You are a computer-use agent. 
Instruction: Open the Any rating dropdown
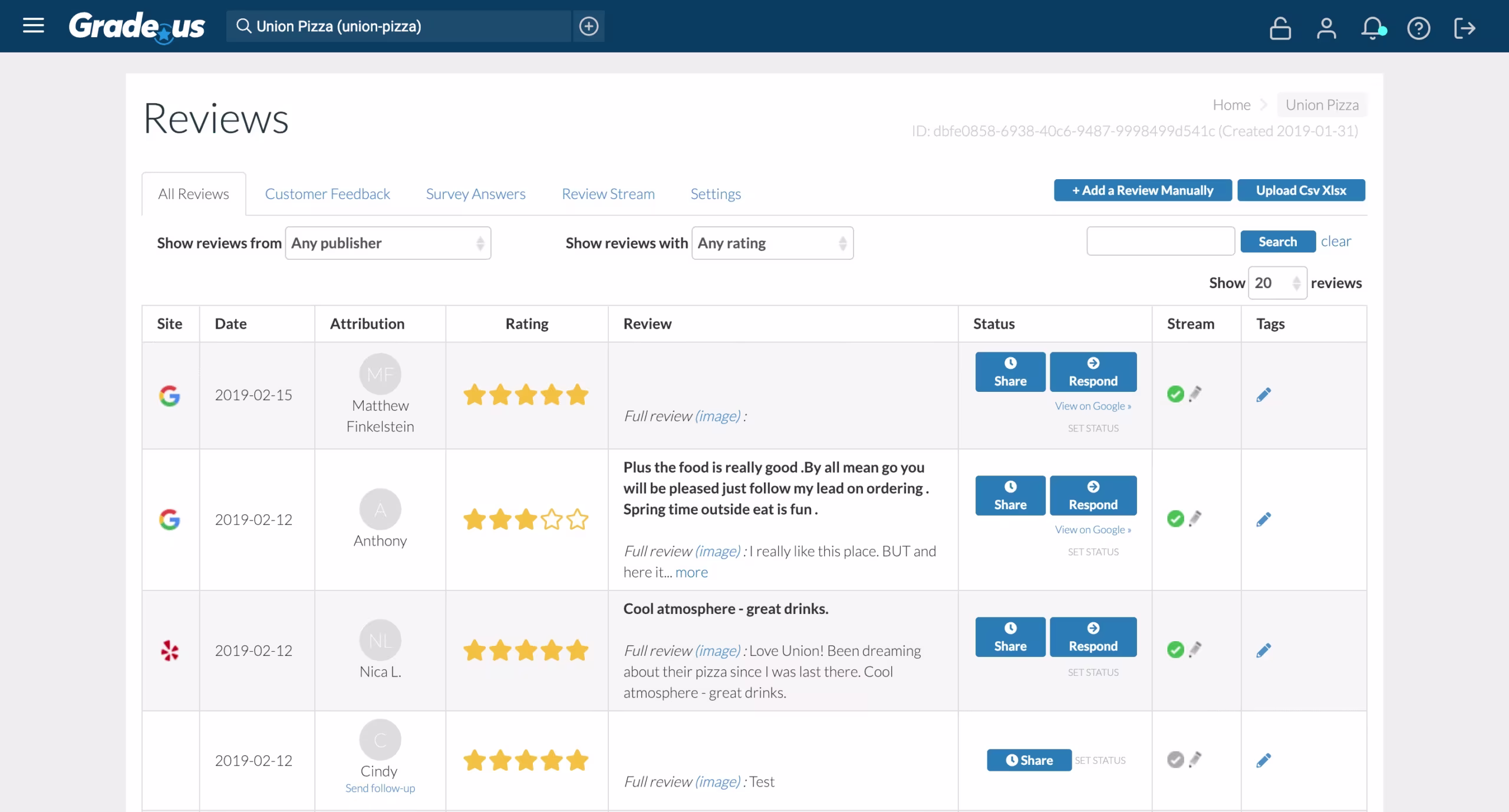click(x=772, y=243)
